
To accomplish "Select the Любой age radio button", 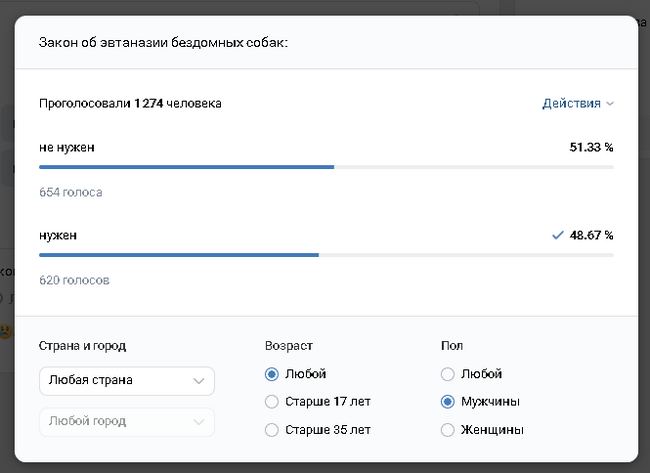I will point(272,374).
